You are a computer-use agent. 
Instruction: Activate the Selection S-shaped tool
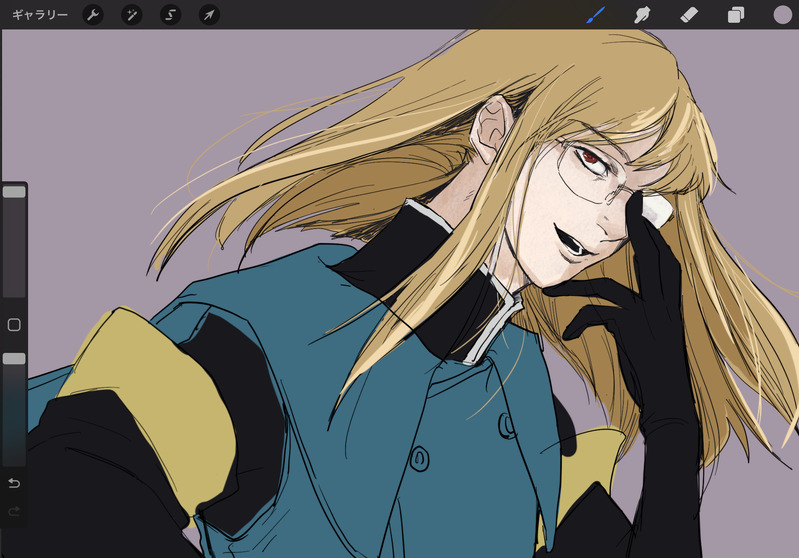click(170, 15)
